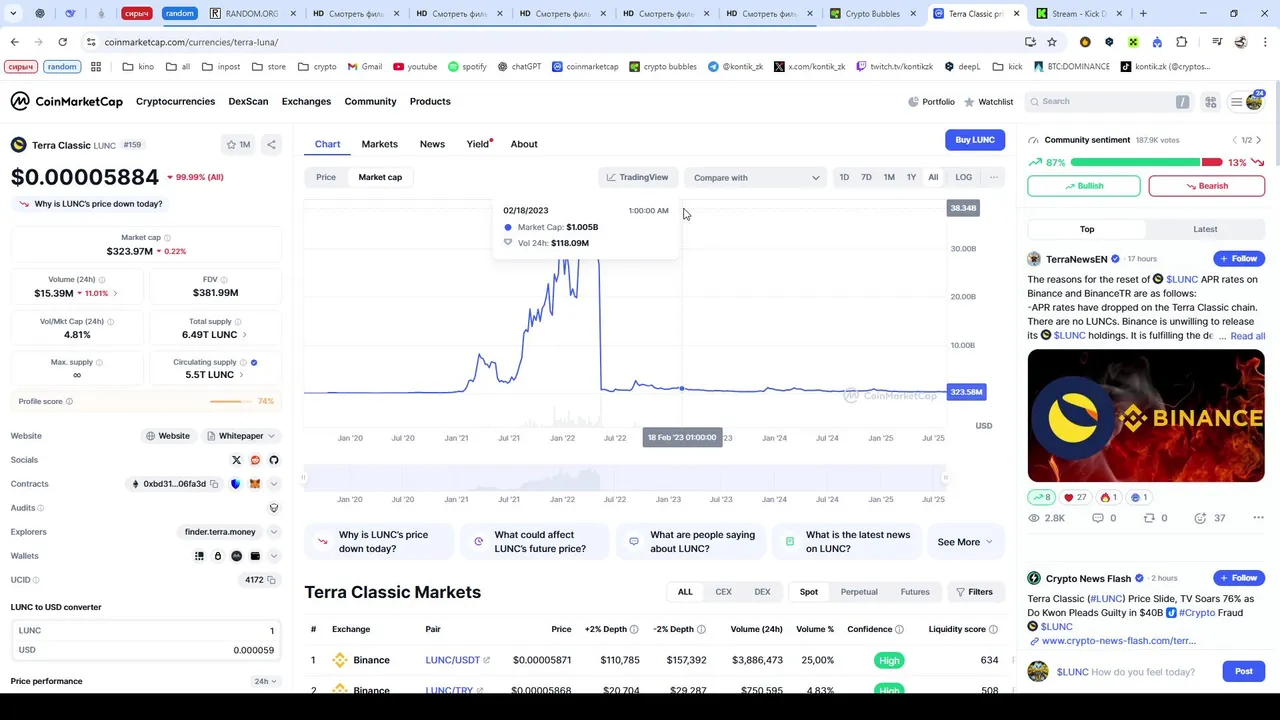The image size is (1280, 720).
Task: Open price performance 24h dropdown
Action: coord(265,681)
